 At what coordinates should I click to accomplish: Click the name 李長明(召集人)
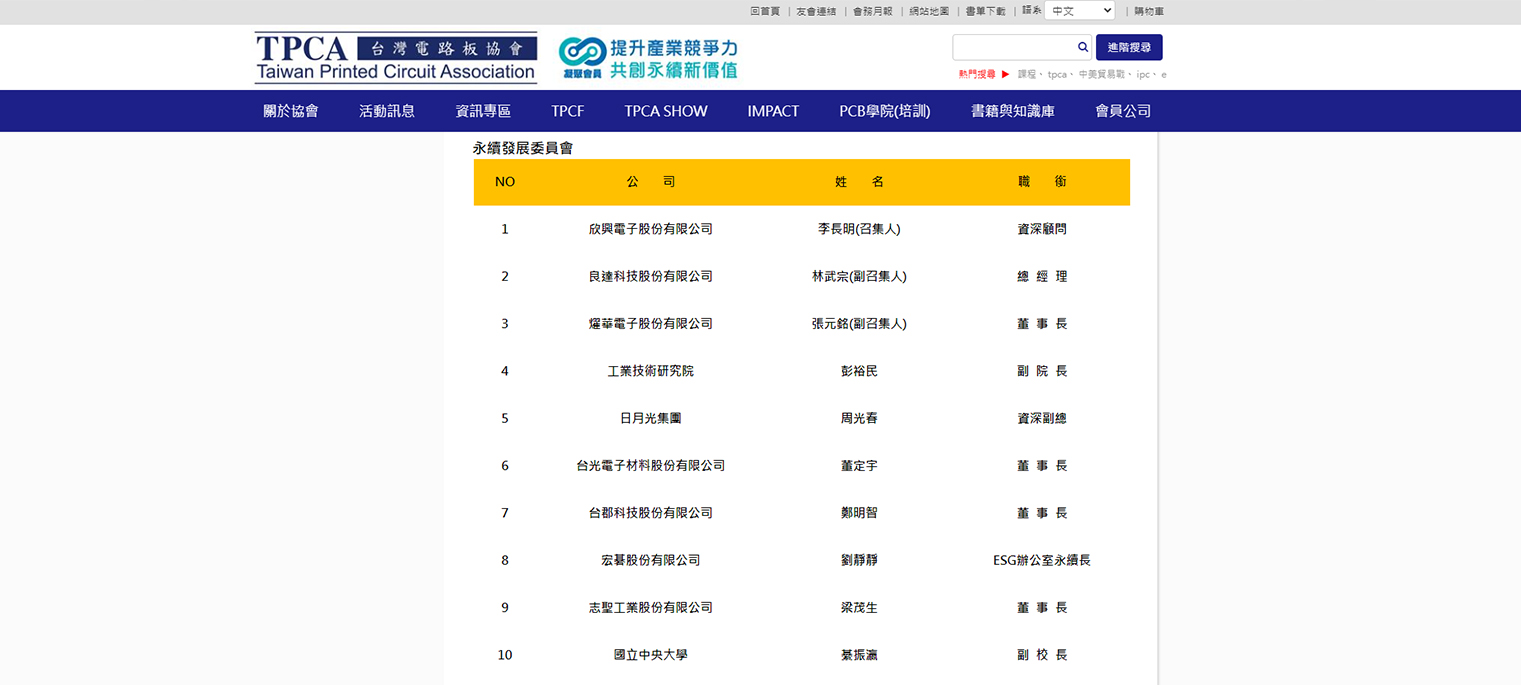click(860, 229)
